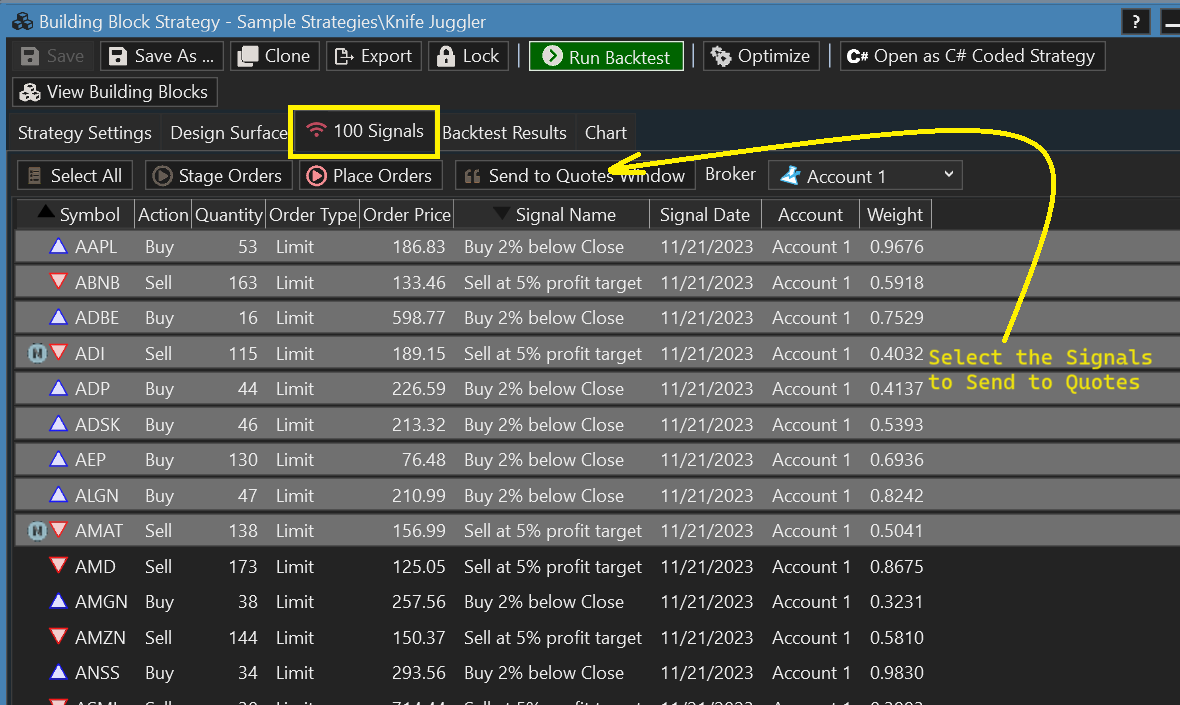Select the AMD sell signal row
Viewport: 1180px width, 705px height.
(x=400, y=567)
